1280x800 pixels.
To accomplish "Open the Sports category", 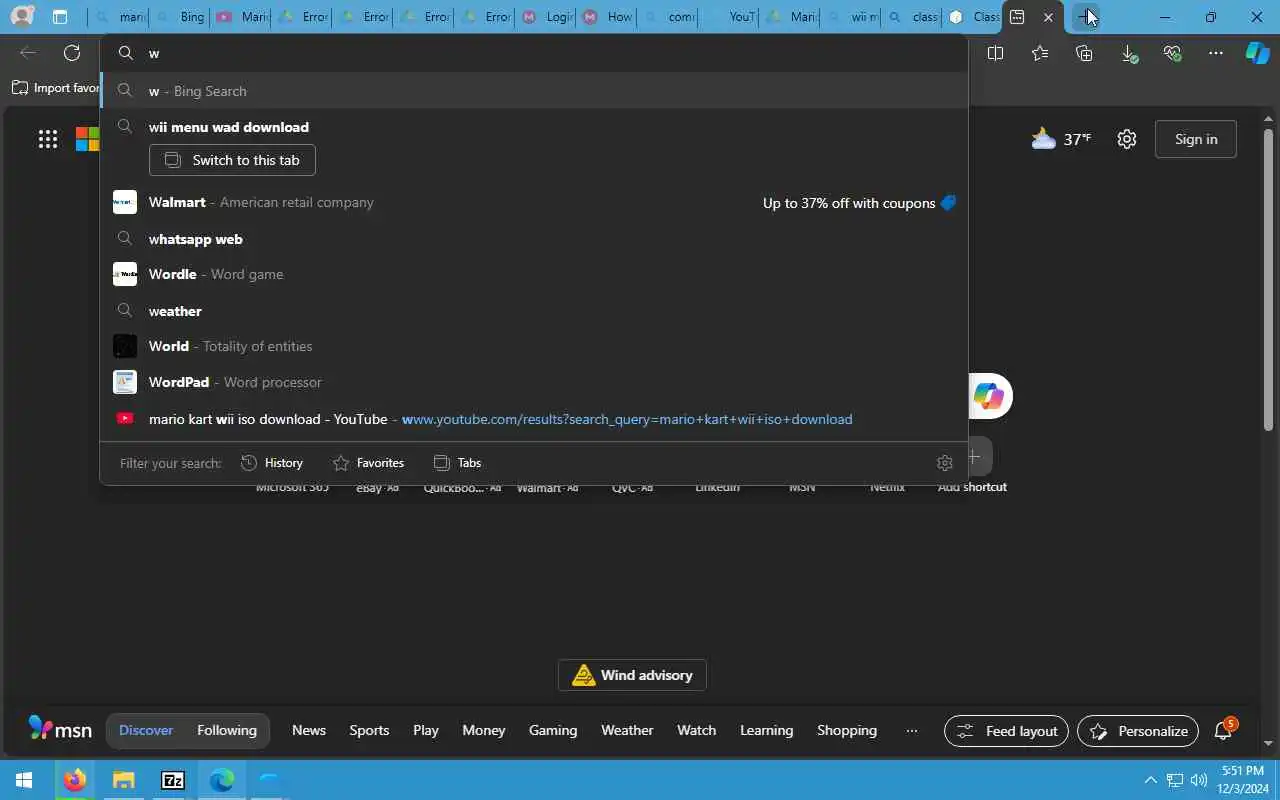I will [369, 730].
